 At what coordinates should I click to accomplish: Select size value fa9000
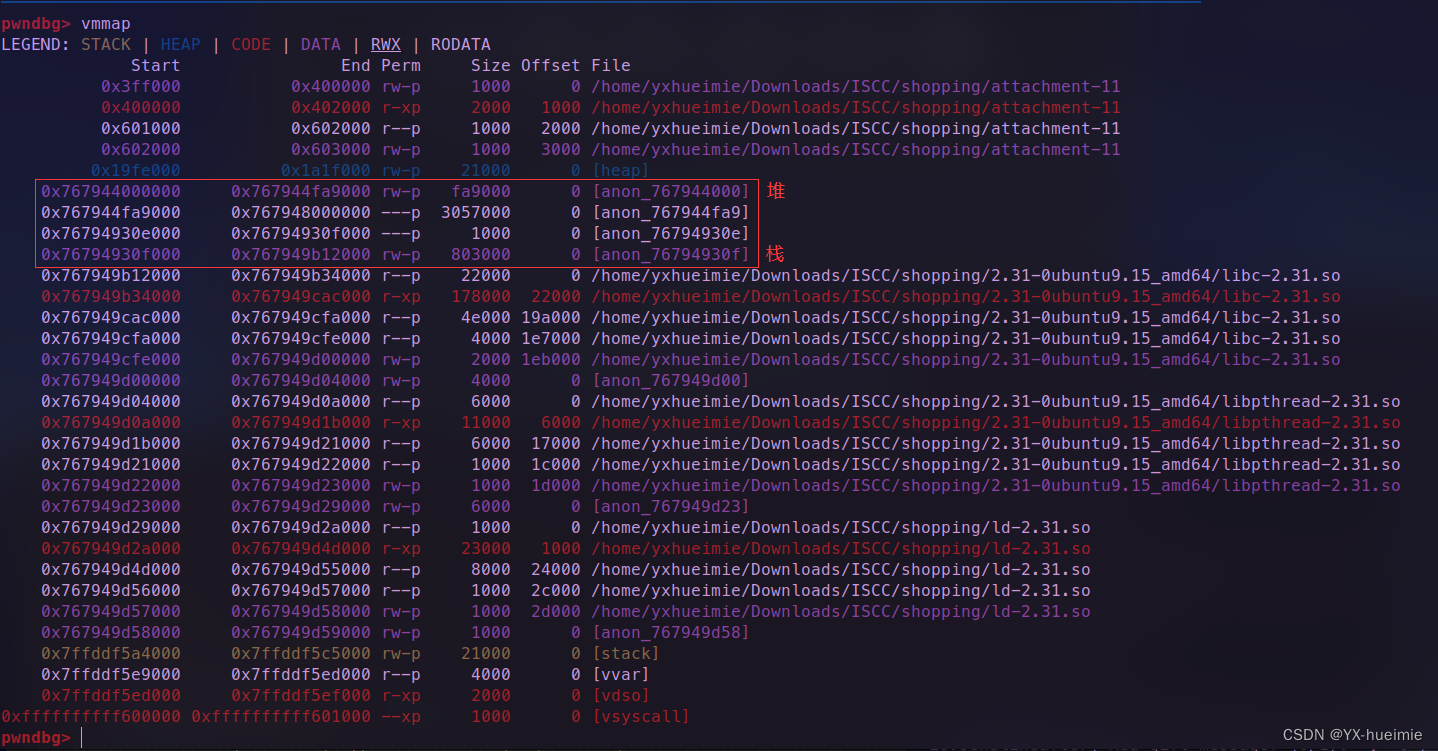[481, 191]
